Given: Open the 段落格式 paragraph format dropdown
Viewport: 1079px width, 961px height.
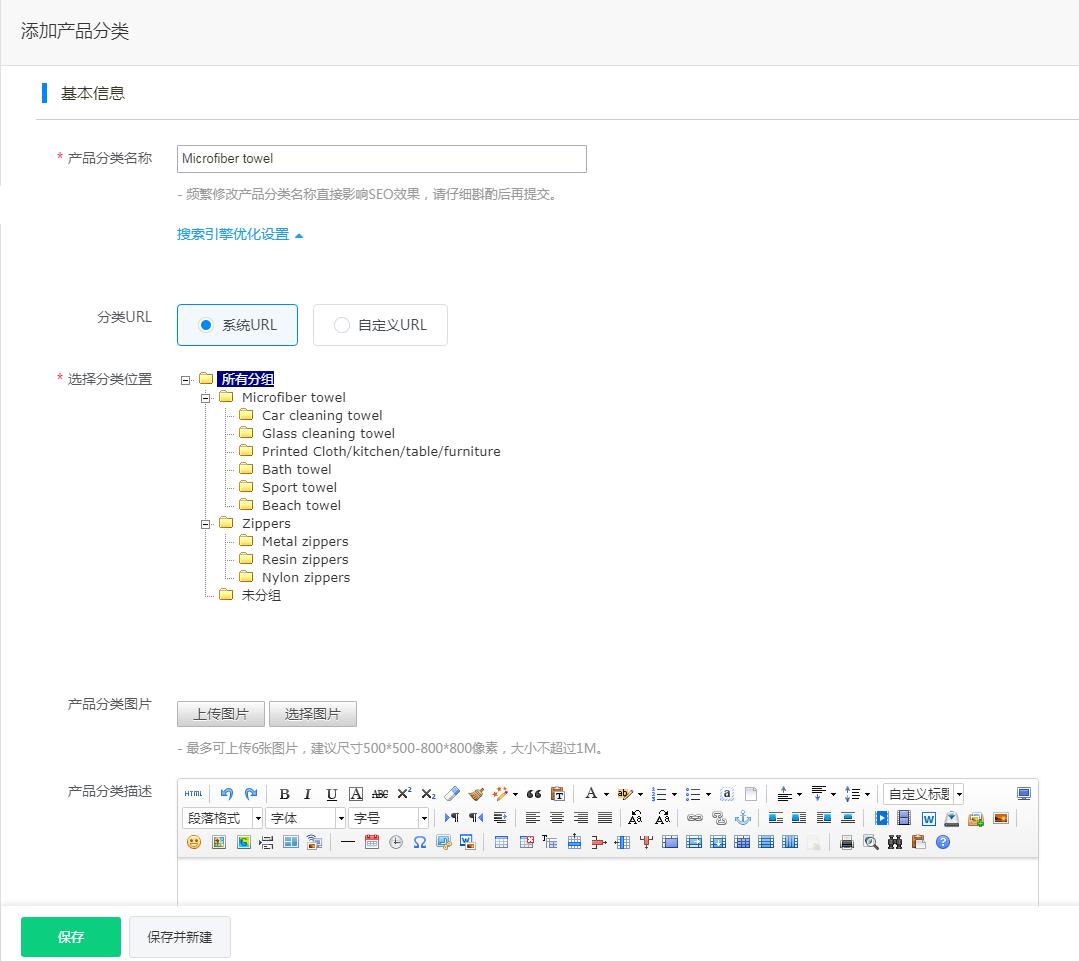Looking at the screenshot, I should click(222, 818).
